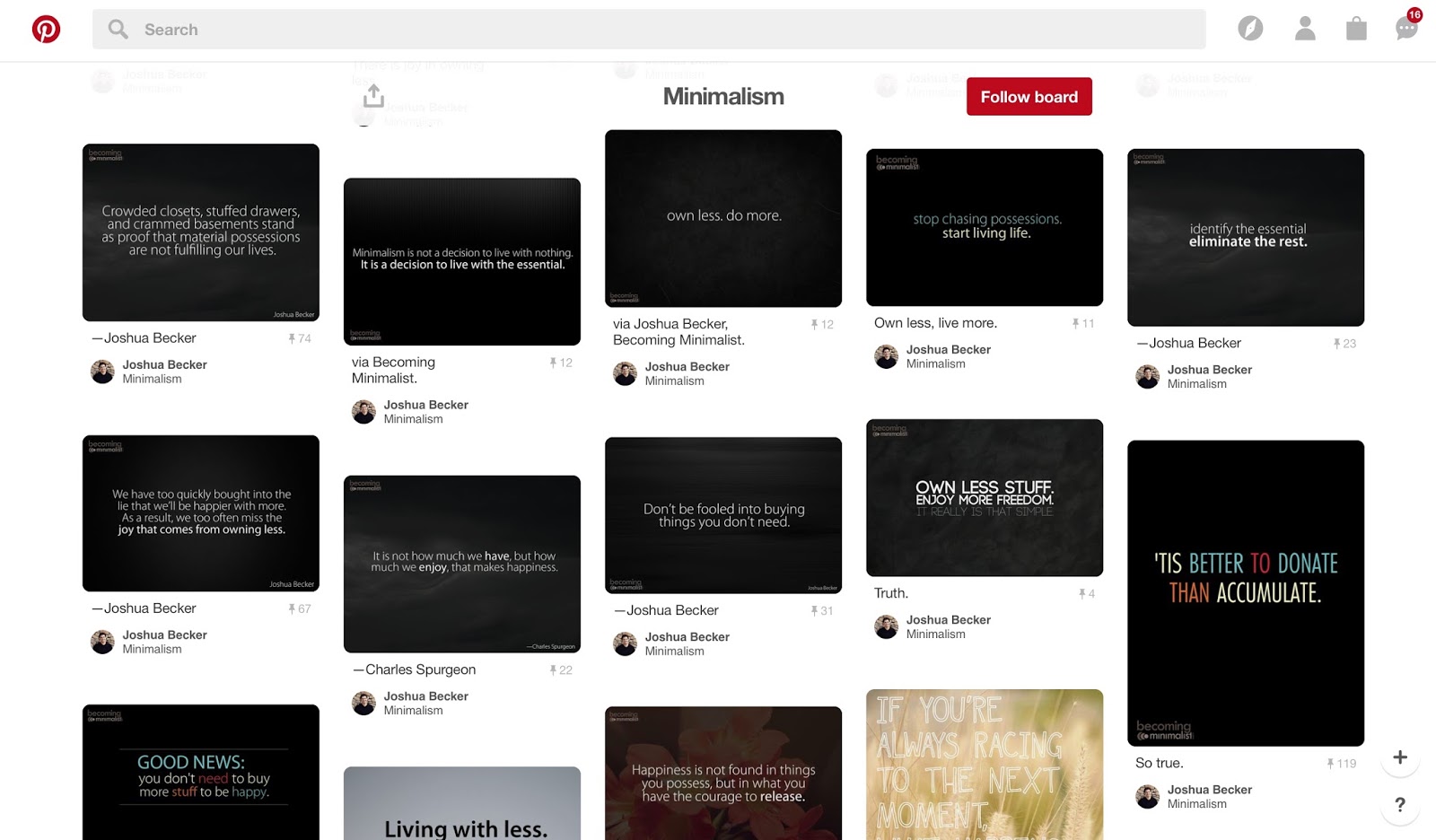Click Joshua Becker avatar under Charles Spurgeon pin
This screenshot has width=1436, height=840.
pyautogui.click(x=363, y=703)
